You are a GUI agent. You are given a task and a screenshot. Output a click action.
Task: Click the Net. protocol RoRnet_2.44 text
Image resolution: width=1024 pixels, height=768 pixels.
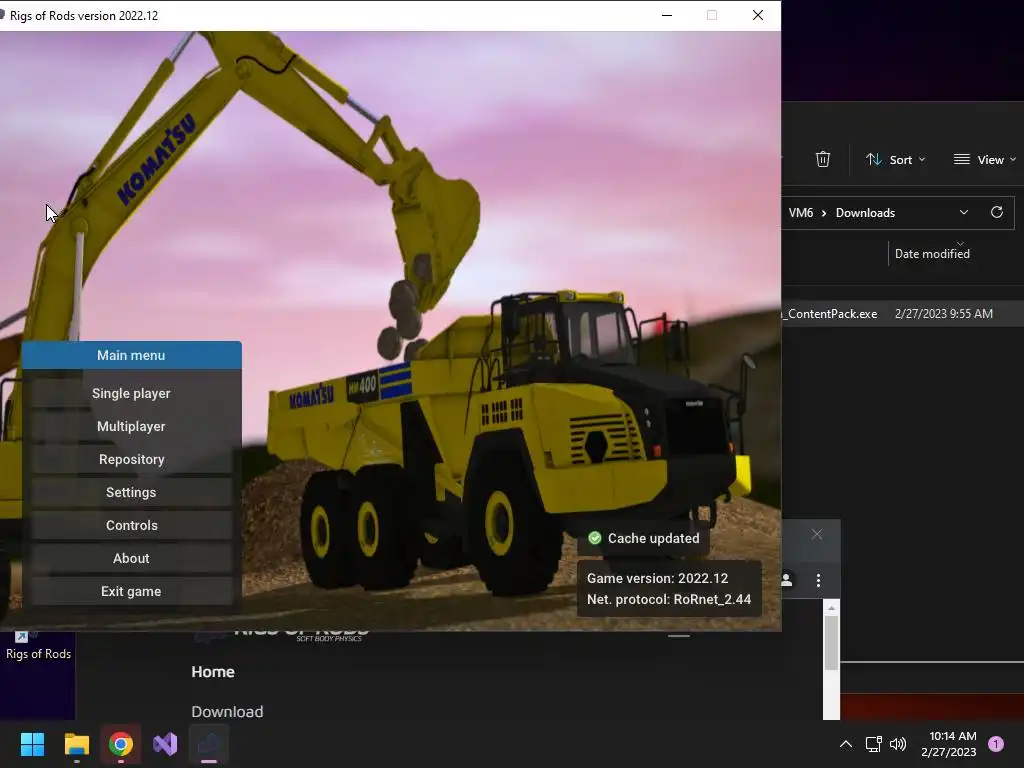[x=669, y=599]
